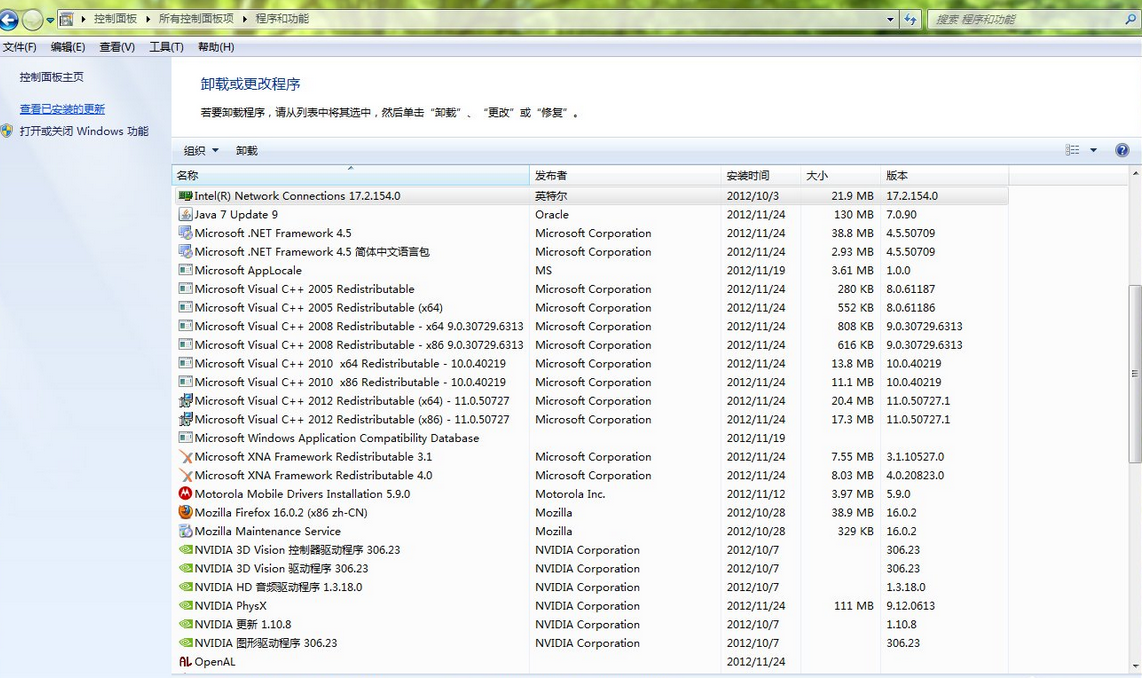Click the Motorola Mobile Drivers icon

point(185,494)
